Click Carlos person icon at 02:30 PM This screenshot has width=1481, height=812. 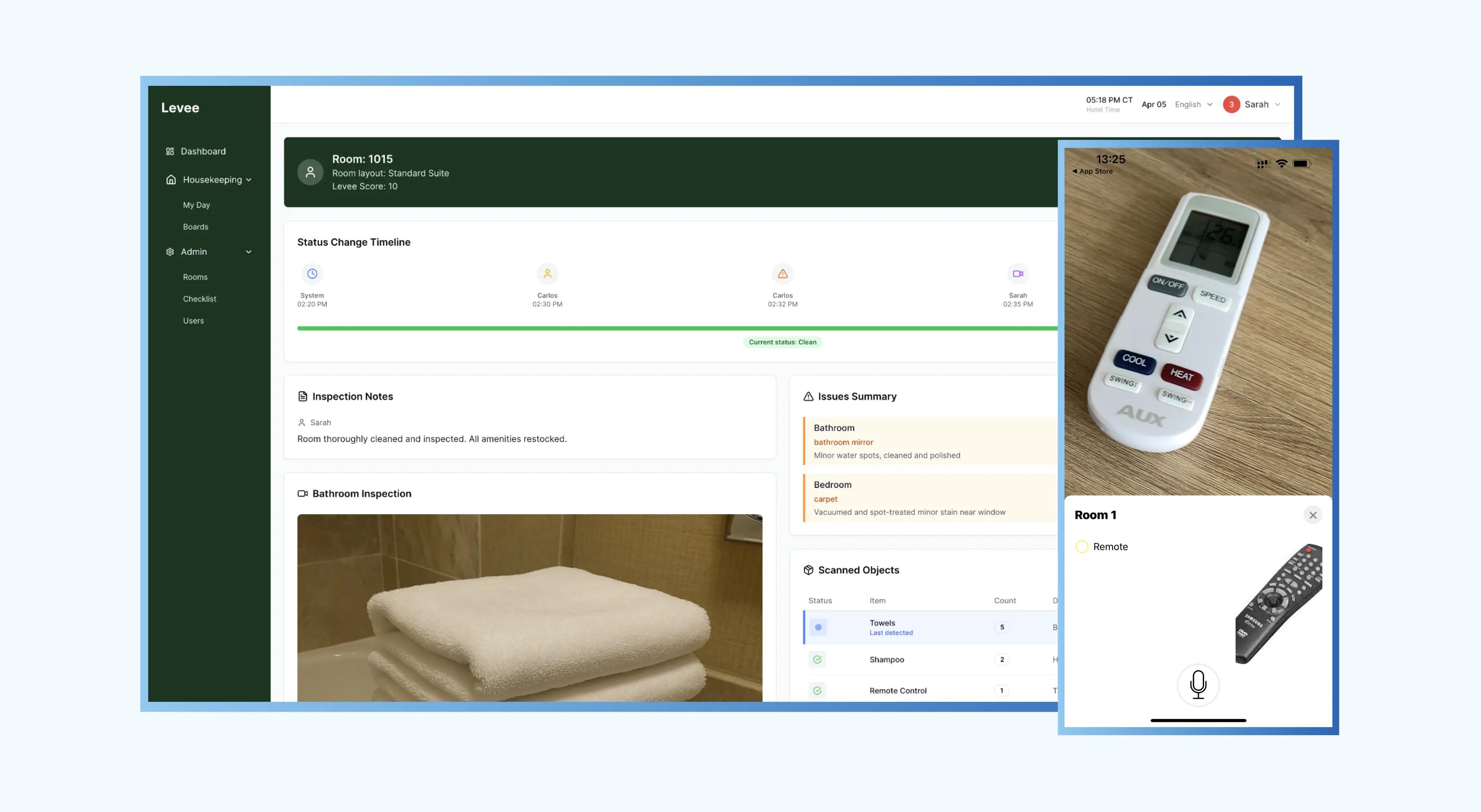click(547, 274)
